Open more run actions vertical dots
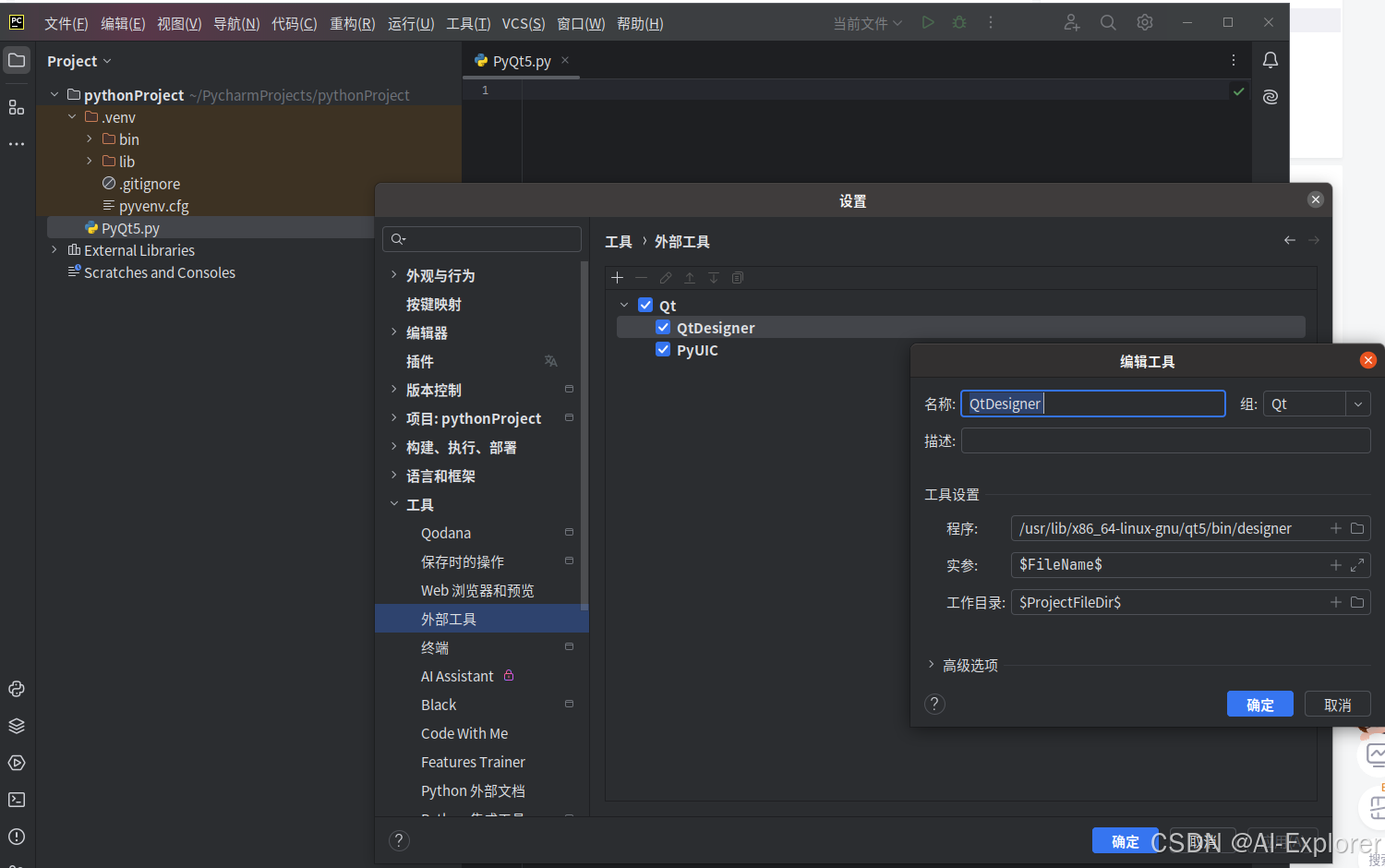 [x=991, y=22]
